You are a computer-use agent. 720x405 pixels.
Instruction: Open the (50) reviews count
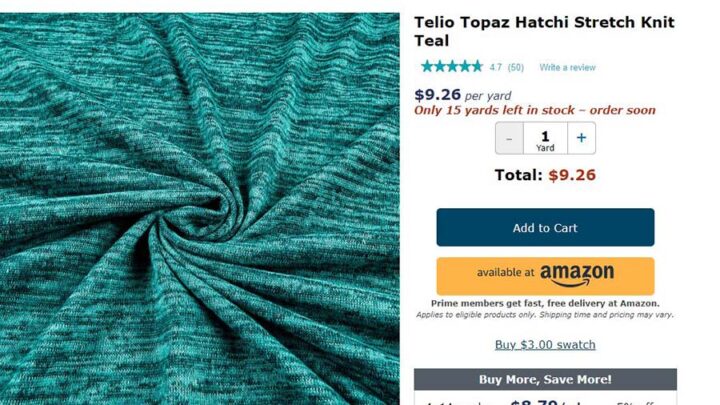516,68
